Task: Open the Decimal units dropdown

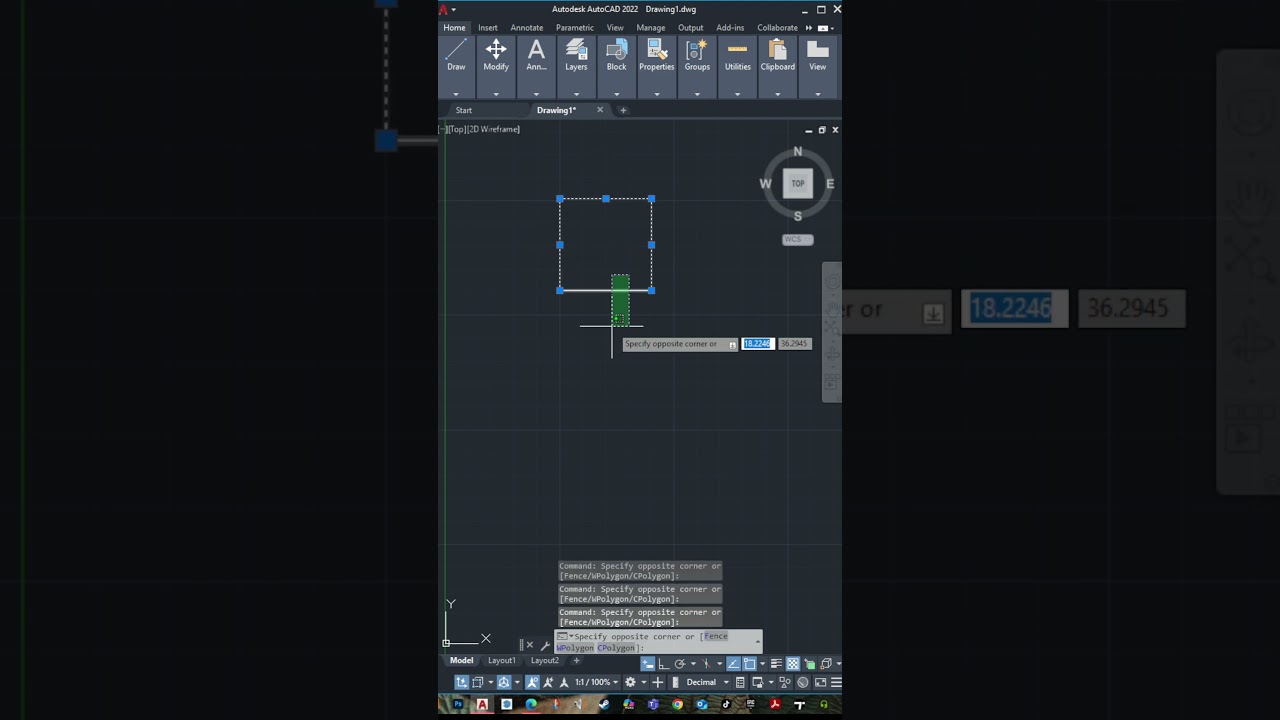Action: pyautogui.click(x=708, y=682)
